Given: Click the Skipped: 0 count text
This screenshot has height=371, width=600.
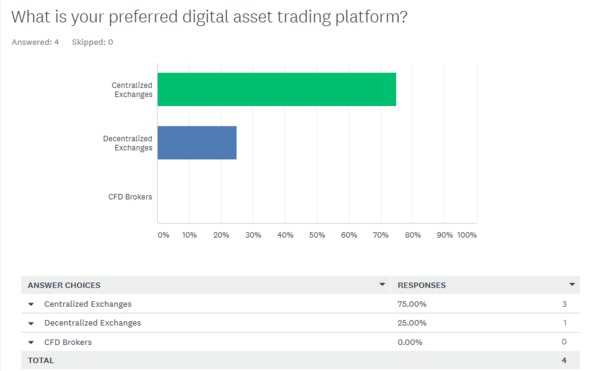Looking at the screenshot, I should [93, 42].
